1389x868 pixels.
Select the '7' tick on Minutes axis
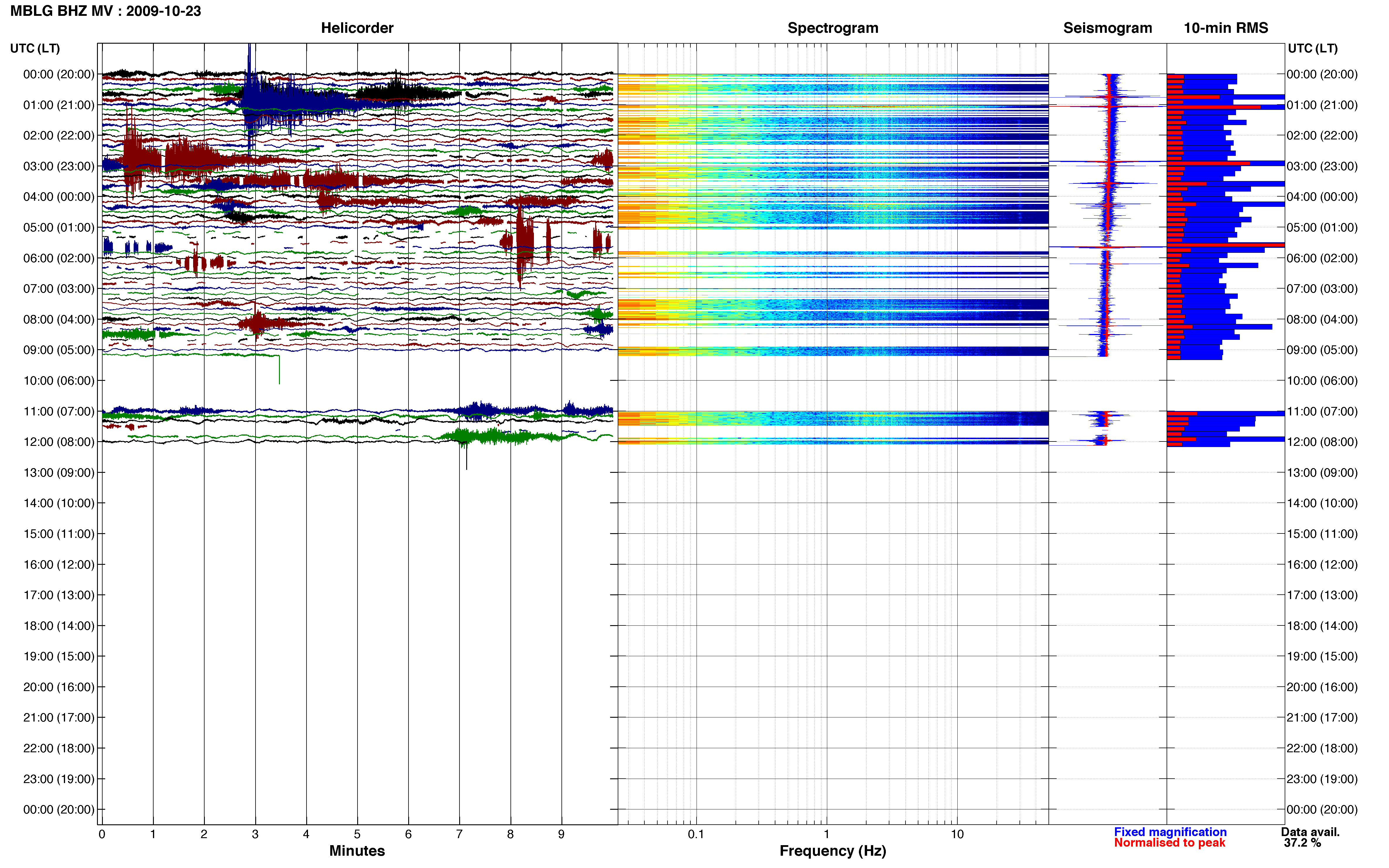(459, 834)
